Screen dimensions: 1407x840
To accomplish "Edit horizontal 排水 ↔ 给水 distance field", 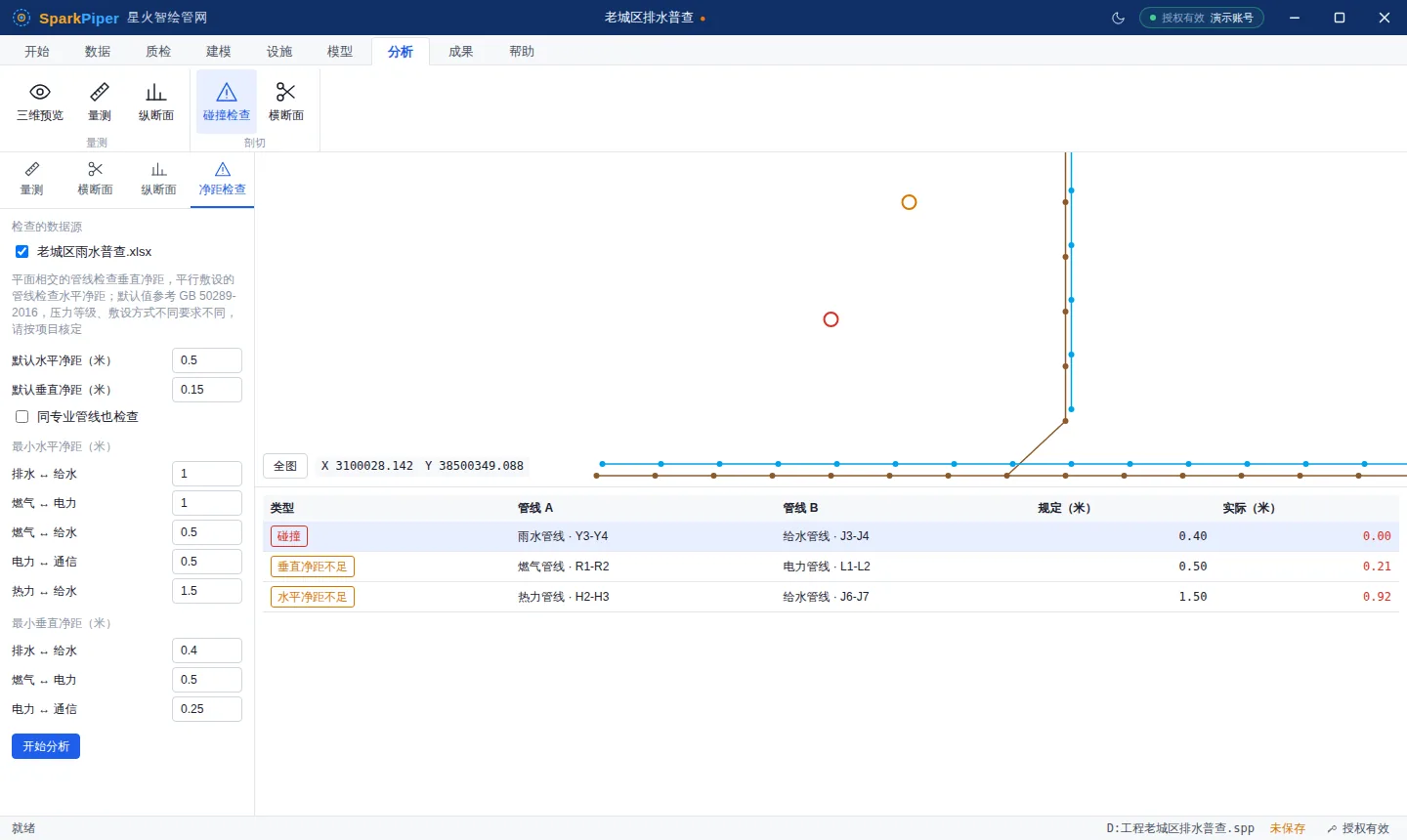I will pyautogui.click(x=207, y=474).
